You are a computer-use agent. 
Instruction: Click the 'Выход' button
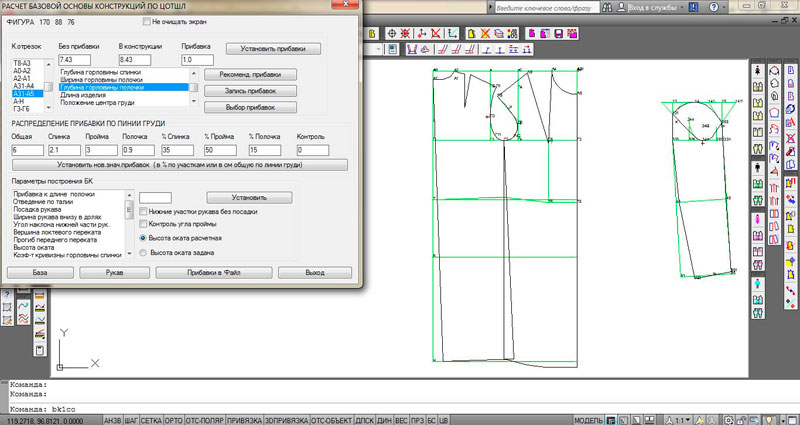[x=315, y=272]
